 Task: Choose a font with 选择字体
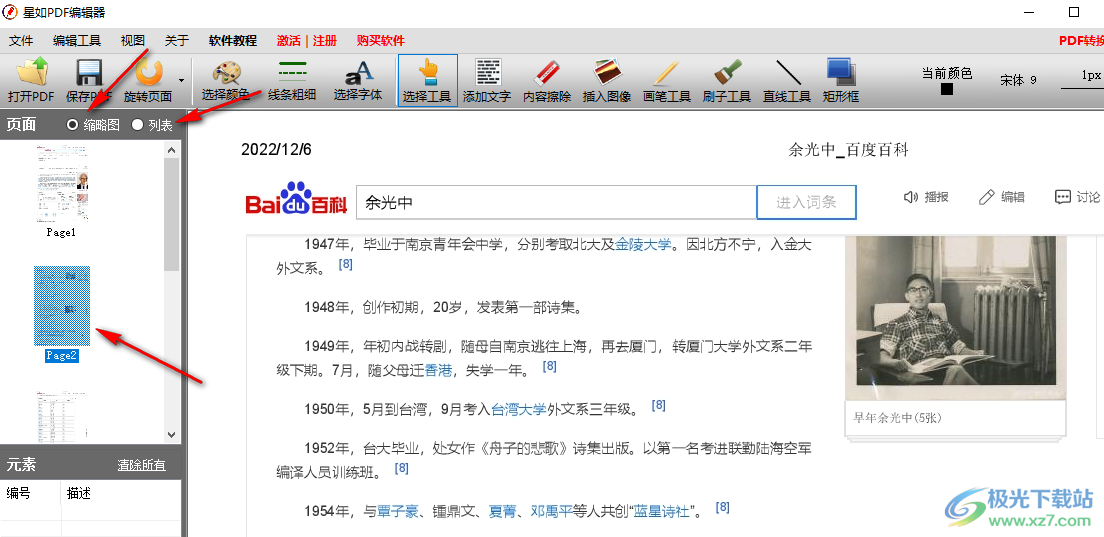(x=358, y=80)
